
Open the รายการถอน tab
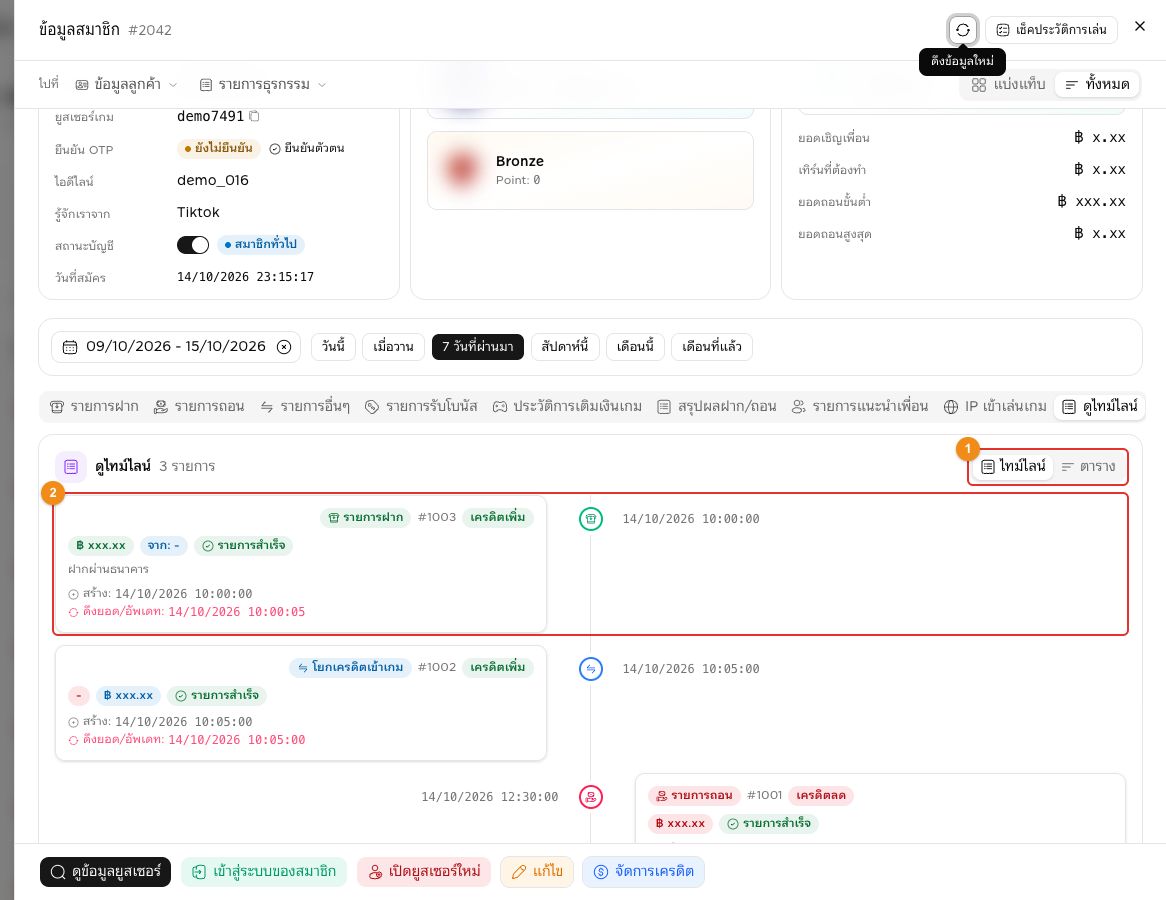point(199,406)
